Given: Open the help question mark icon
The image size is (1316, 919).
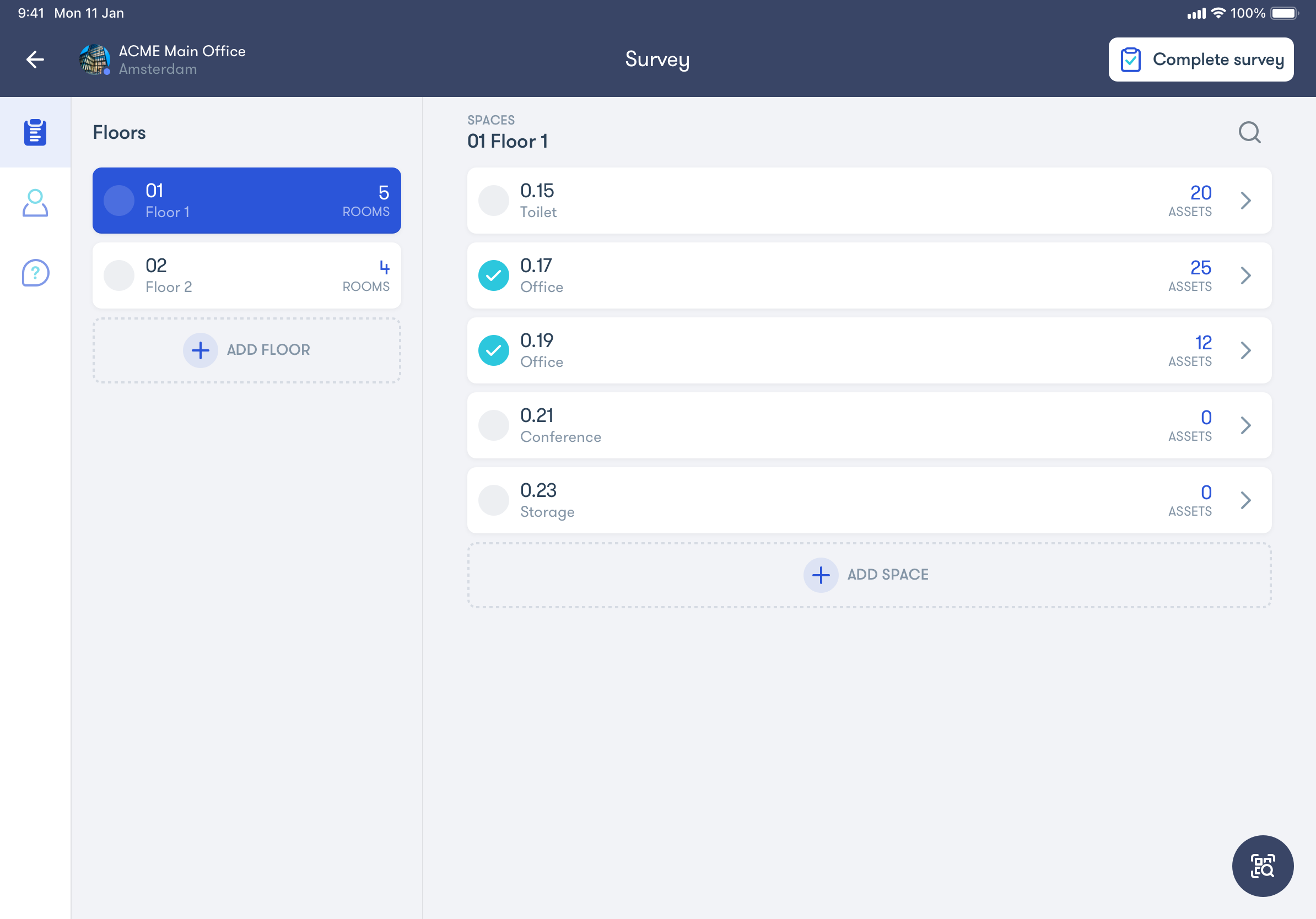Looking at the screenshot, I should tap(35, 273).
